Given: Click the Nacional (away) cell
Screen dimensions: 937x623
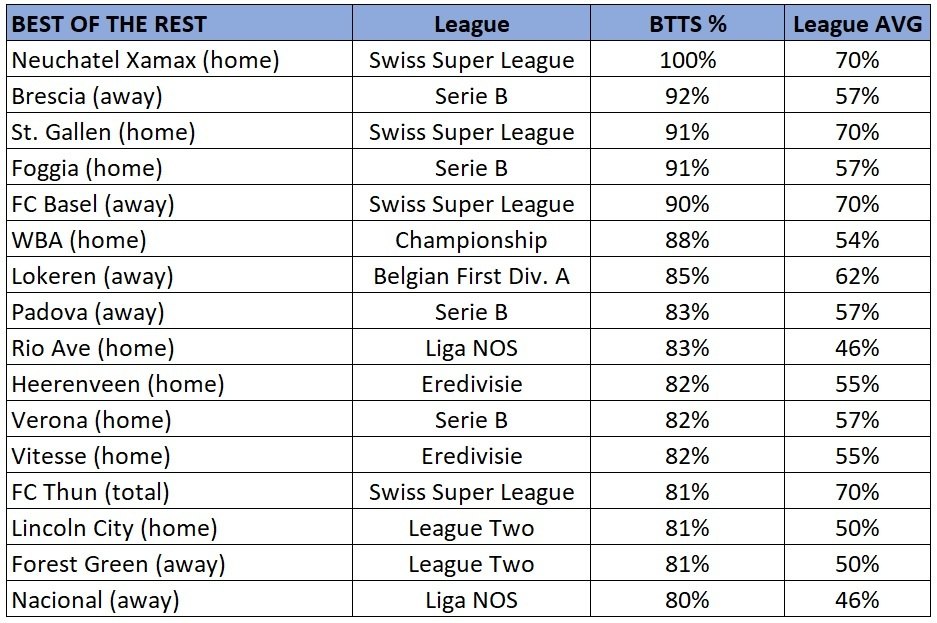Looking at the screenshot, I should pyautogui.click(x=179, y=599).
